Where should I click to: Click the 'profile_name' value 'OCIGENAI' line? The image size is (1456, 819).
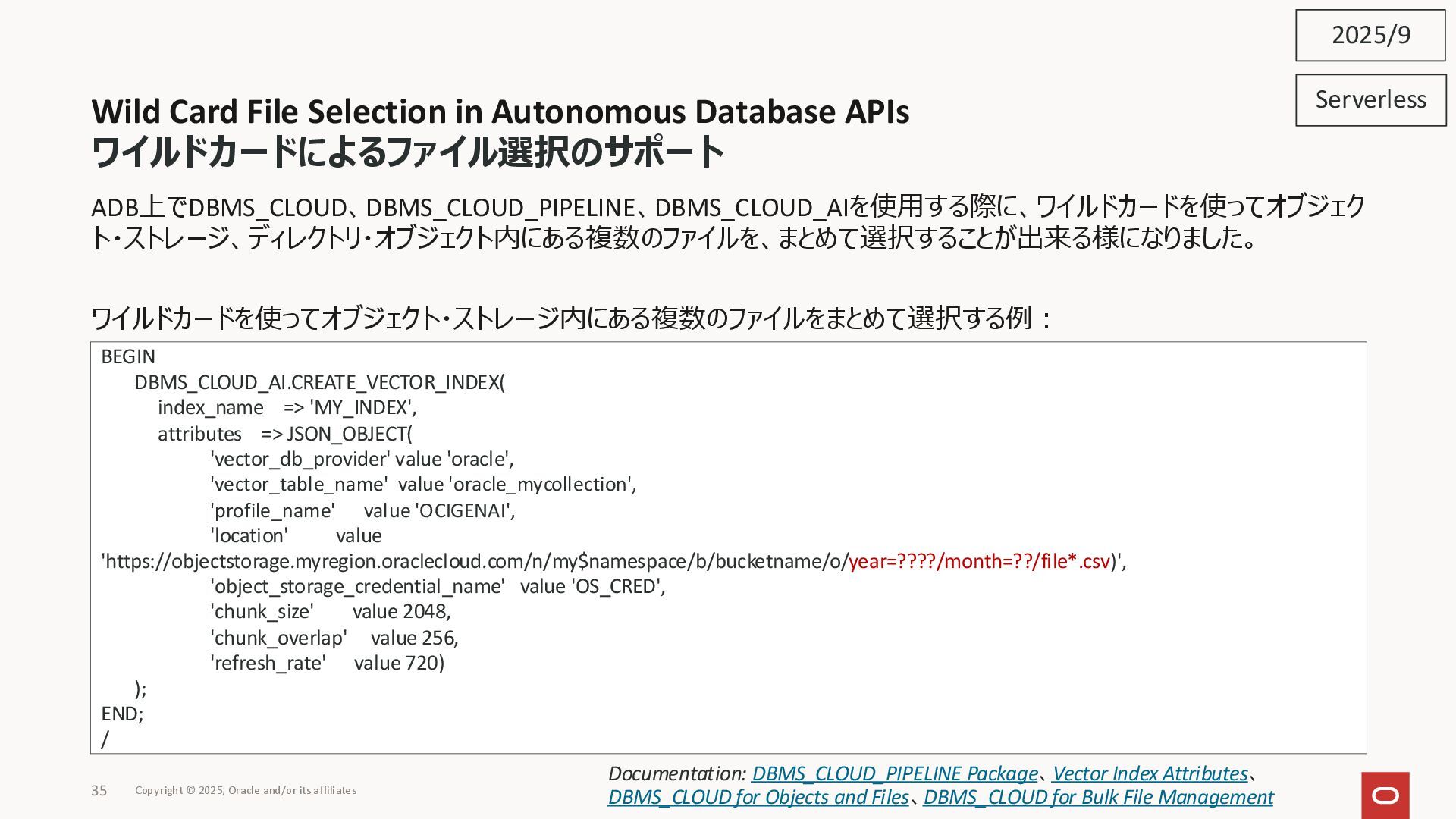point(362,510)
